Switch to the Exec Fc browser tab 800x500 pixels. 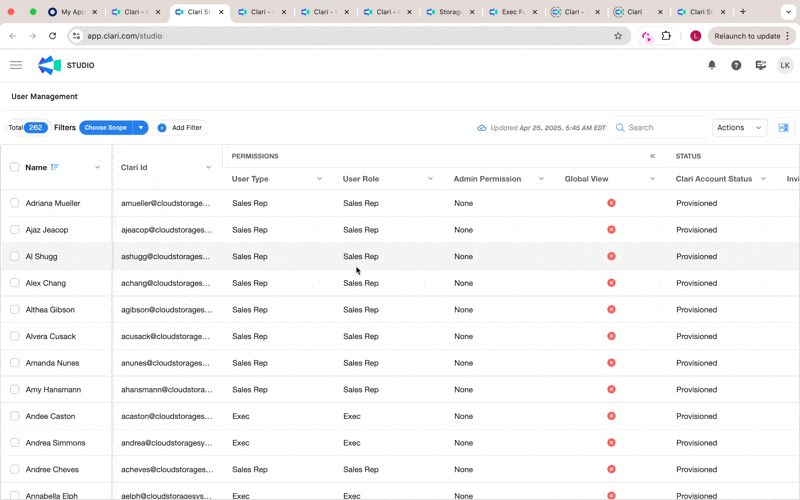point(512,12)
